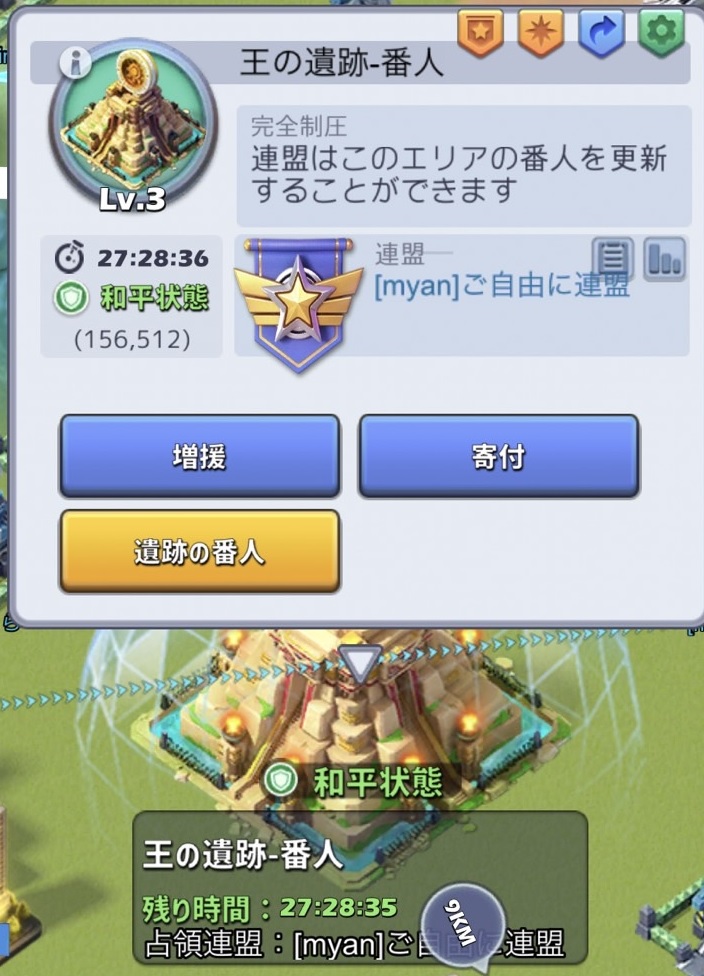The width and height of the screenshot is (704, 976).
Task: Tap the alliance star banner emblem
Action: (x=298, y=303)
